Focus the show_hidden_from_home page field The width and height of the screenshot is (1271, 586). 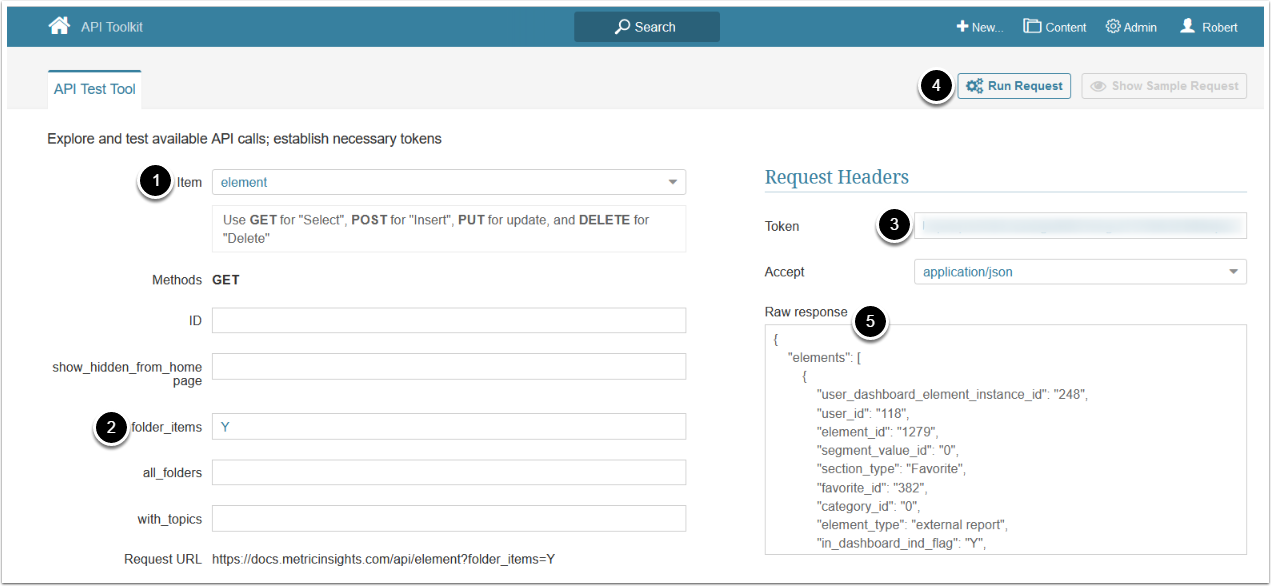449,366
